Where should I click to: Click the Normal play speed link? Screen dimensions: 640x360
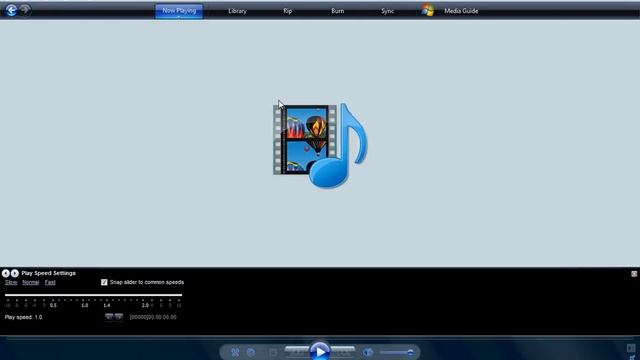(x=31, y=282)
